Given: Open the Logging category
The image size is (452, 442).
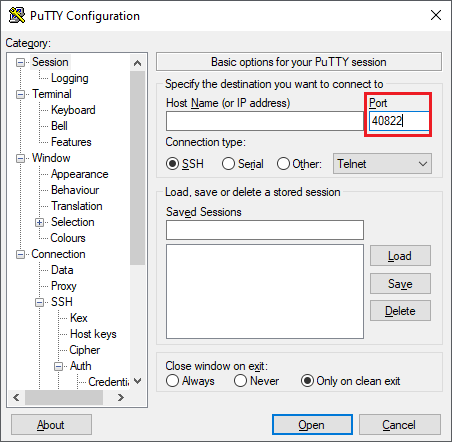Looking at the screenshot, I should tap(69, 78).
